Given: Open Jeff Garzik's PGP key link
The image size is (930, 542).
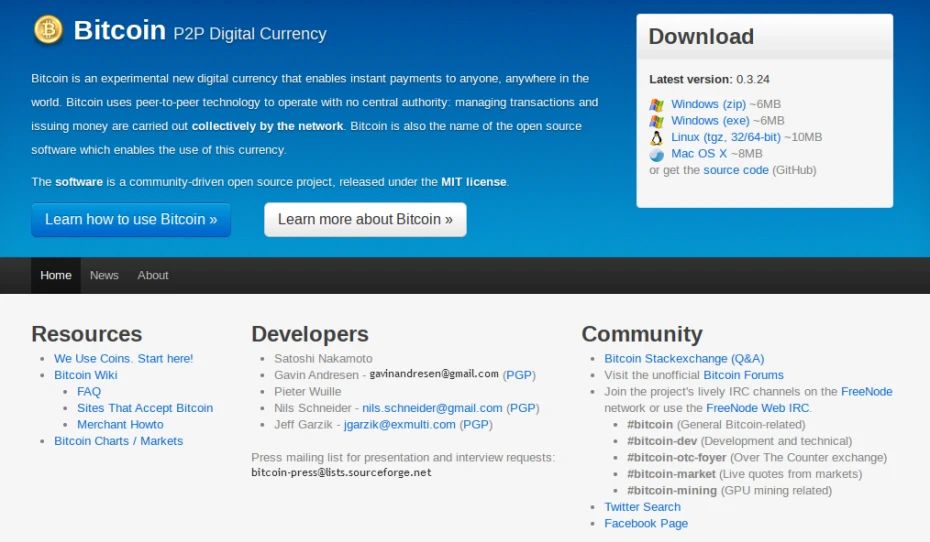Looking at the screenshot, I should pyautogui.click(x=476, y=425).
